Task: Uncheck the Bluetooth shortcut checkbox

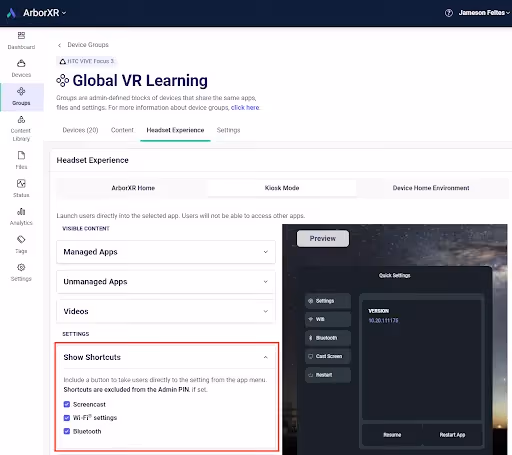Action: pyautogui.click(x=67, y=431)
